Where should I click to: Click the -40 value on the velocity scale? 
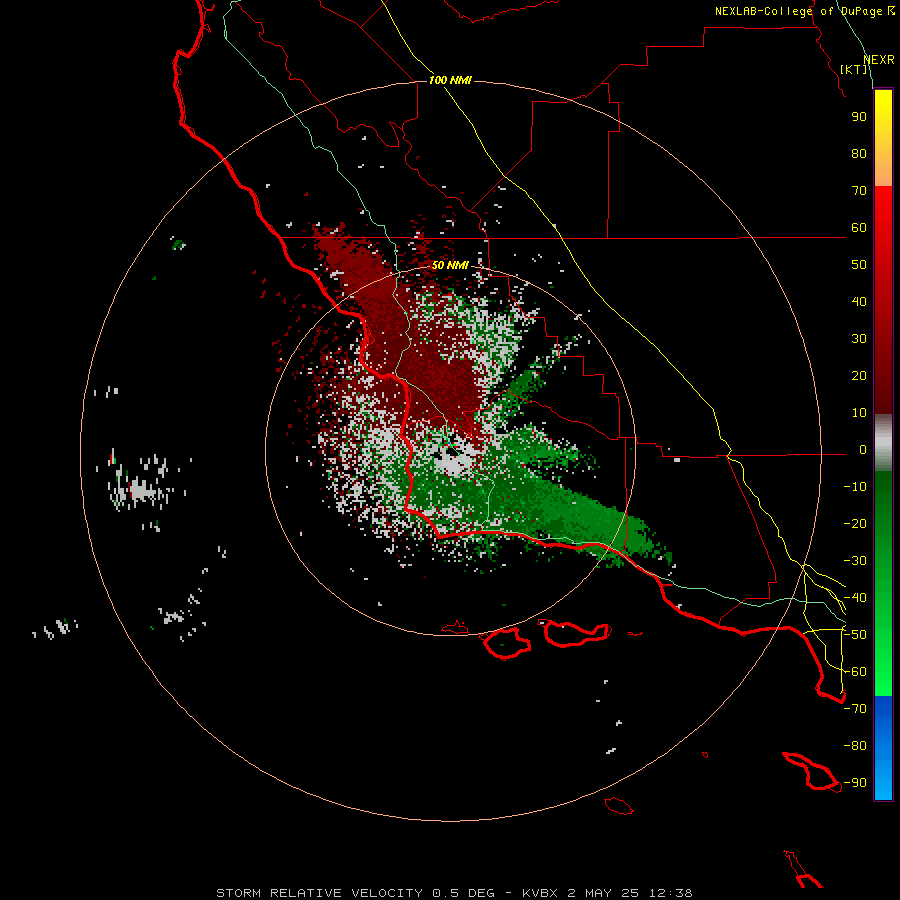click(855, 598)
